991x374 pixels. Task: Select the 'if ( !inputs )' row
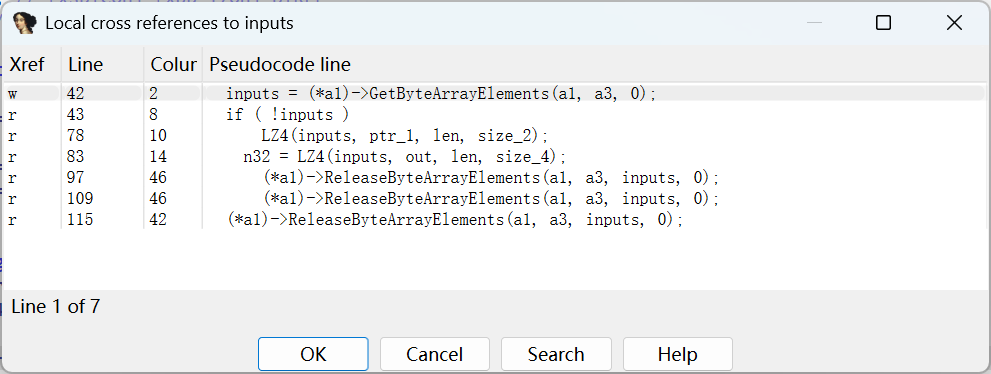pos(494,115)
